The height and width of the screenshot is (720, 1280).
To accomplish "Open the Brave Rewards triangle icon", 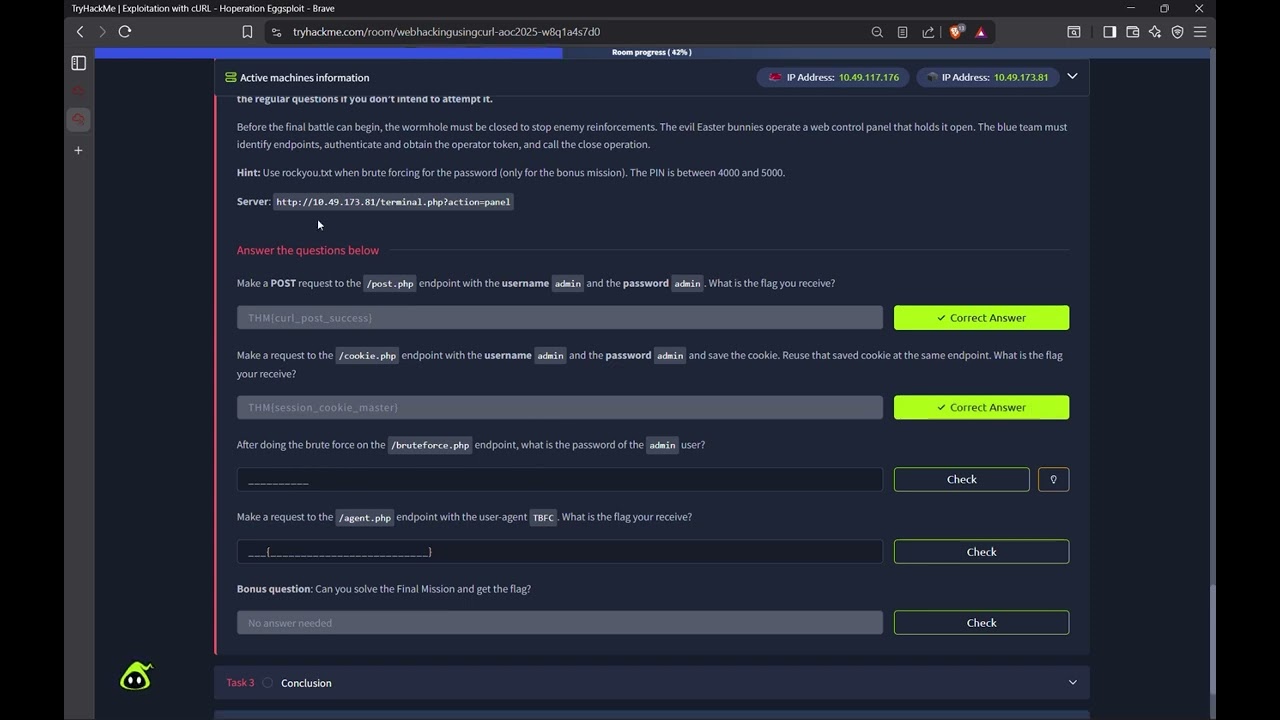I will click(981, 32).
